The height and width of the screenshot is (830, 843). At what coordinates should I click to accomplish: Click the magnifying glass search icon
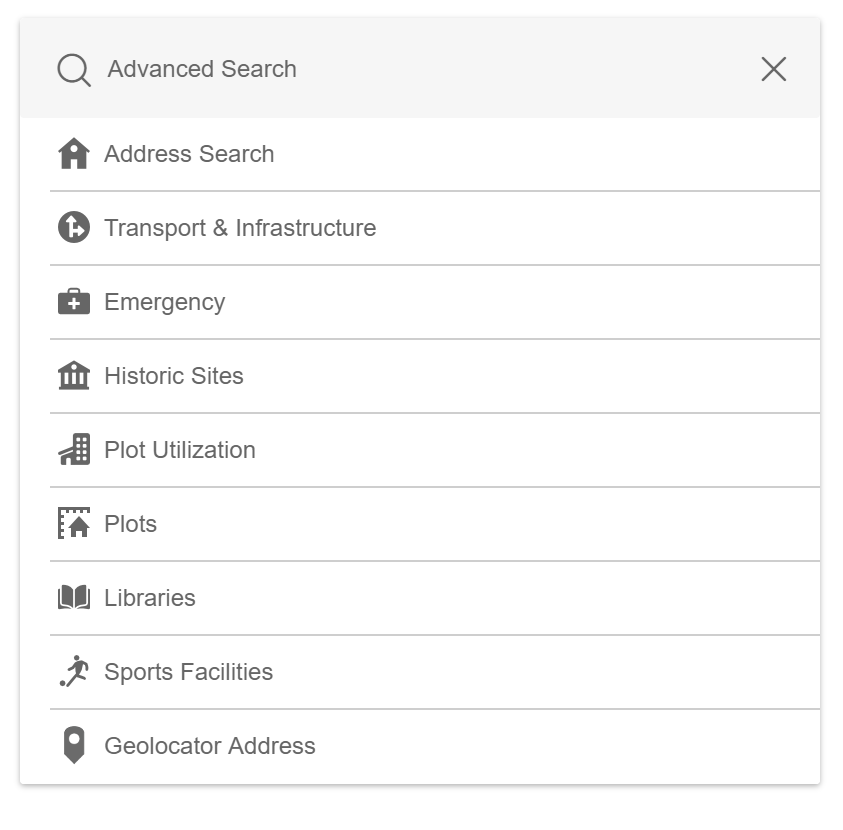73,70
